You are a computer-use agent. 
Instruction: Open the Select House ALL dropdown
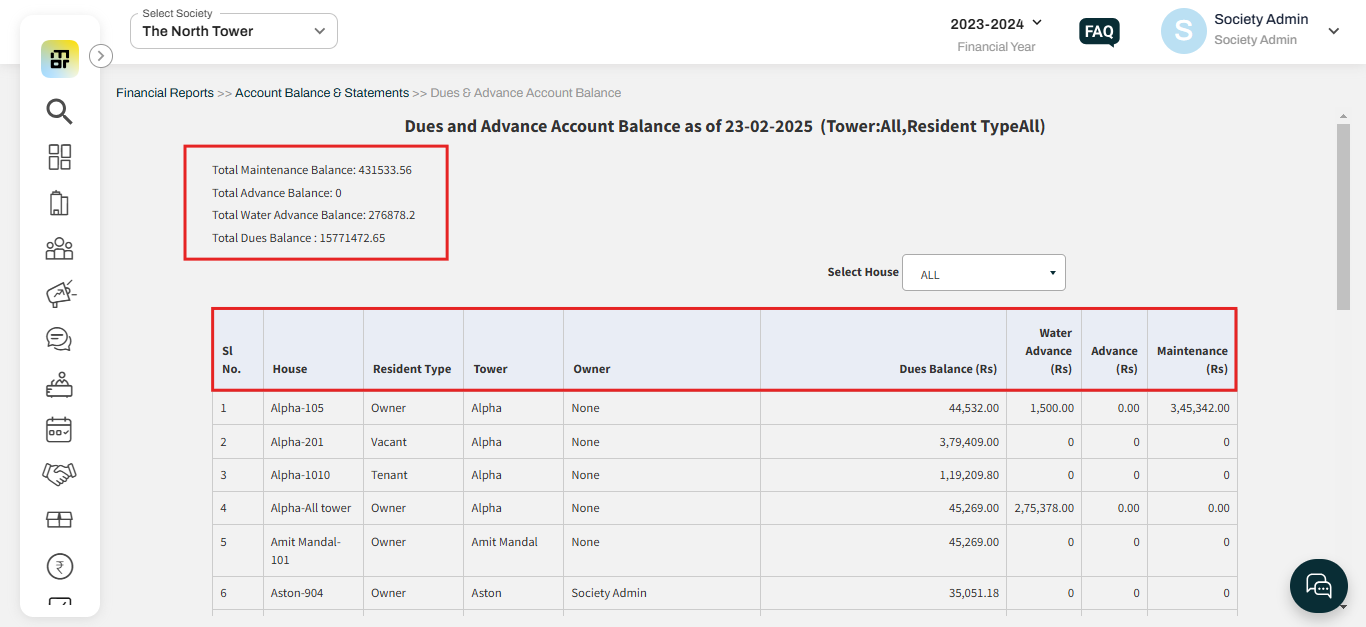(984, 273)
